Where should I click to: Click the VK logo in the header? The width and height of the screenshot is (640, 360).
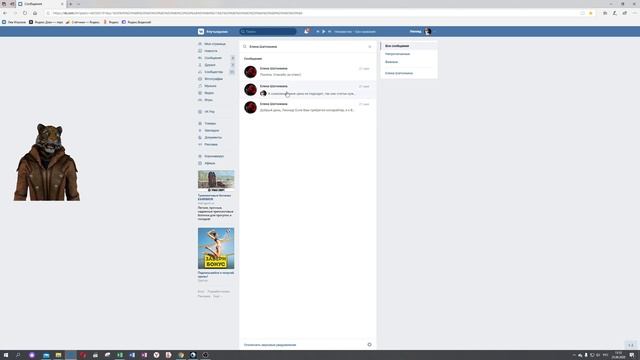pos(201,31)
